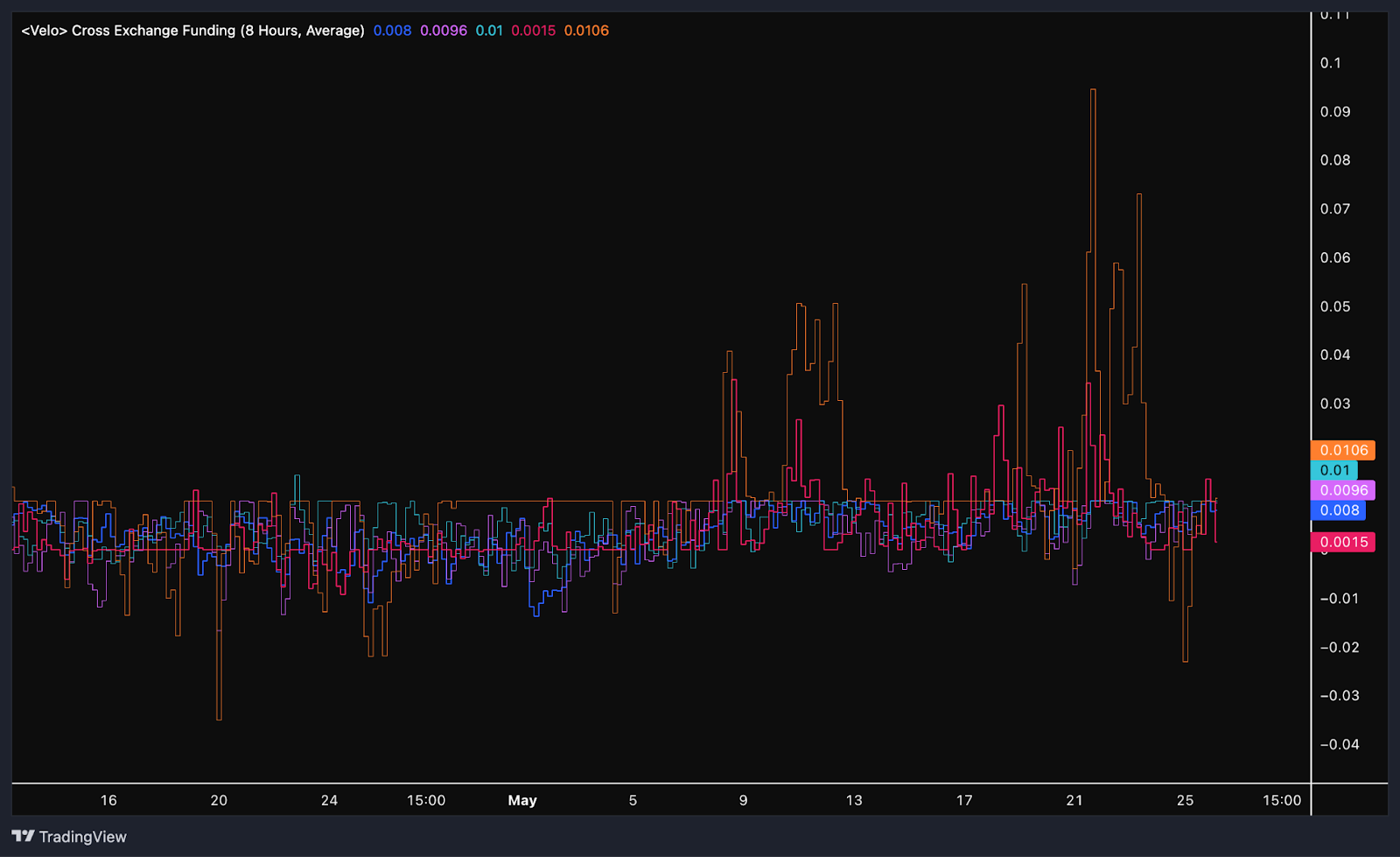Select the blue 0.008 price scale tag
The height and width of the screenshot is (857, 1400).
[x=1339, y=510]
